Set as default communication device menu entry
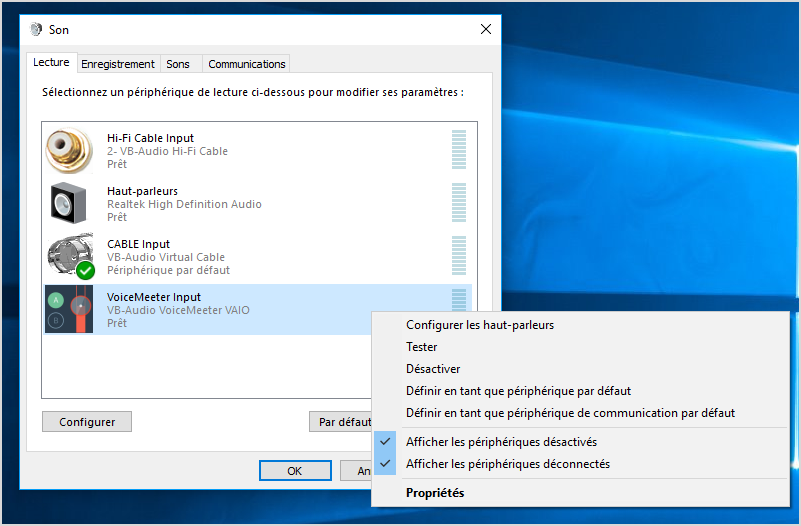This screenshot has height=526, width=801. [x=580, y=413]
